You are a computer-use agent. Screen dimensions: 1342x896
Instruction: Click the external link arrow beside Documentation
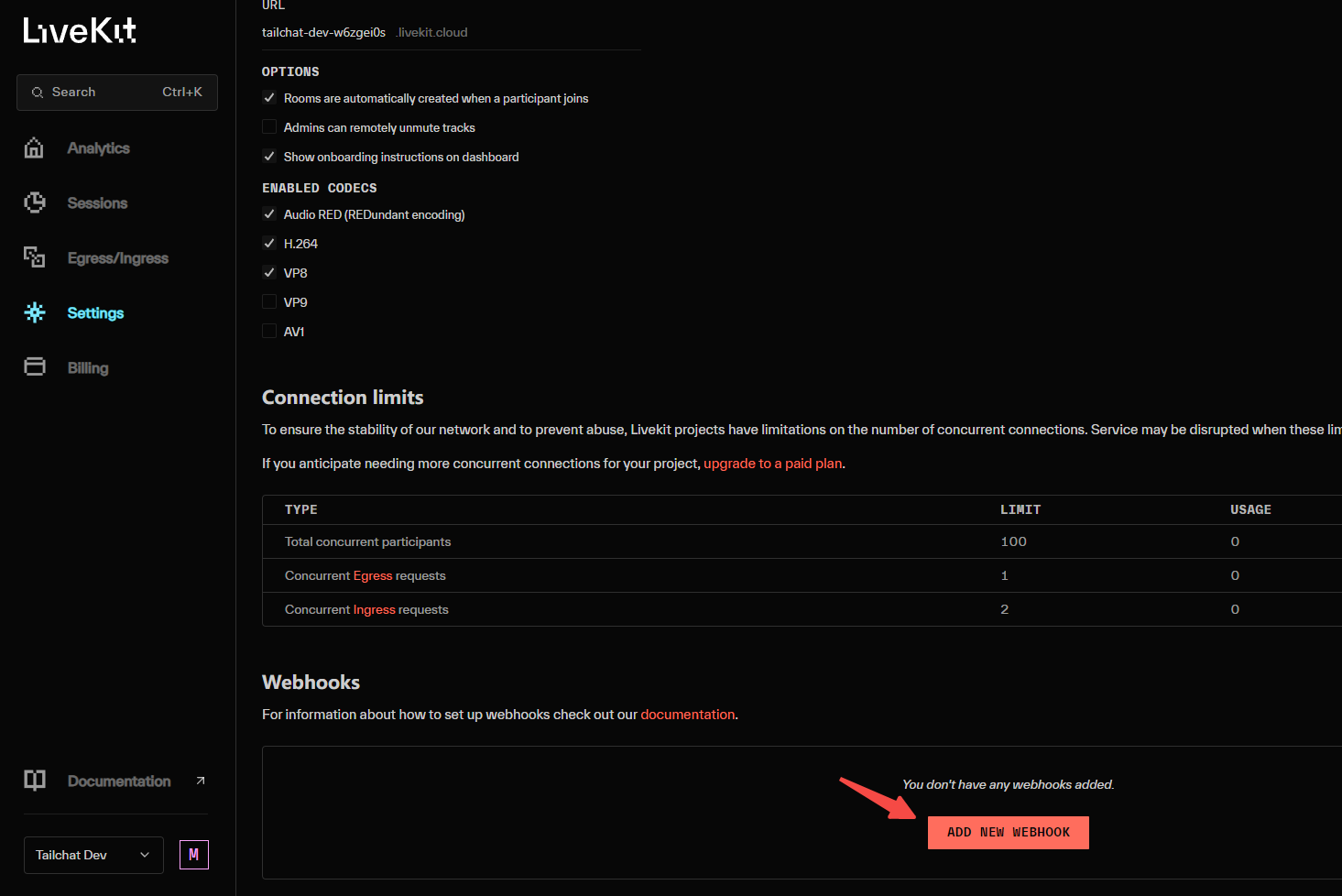(201, 781)
